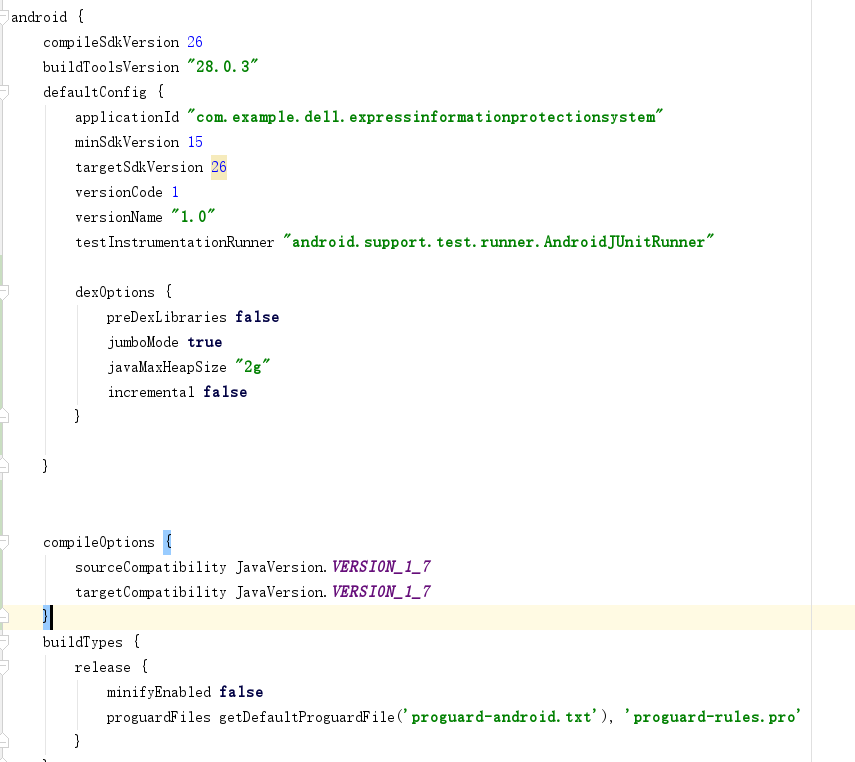
Task: Click the versionCode value 1
Action: [176, 192]
